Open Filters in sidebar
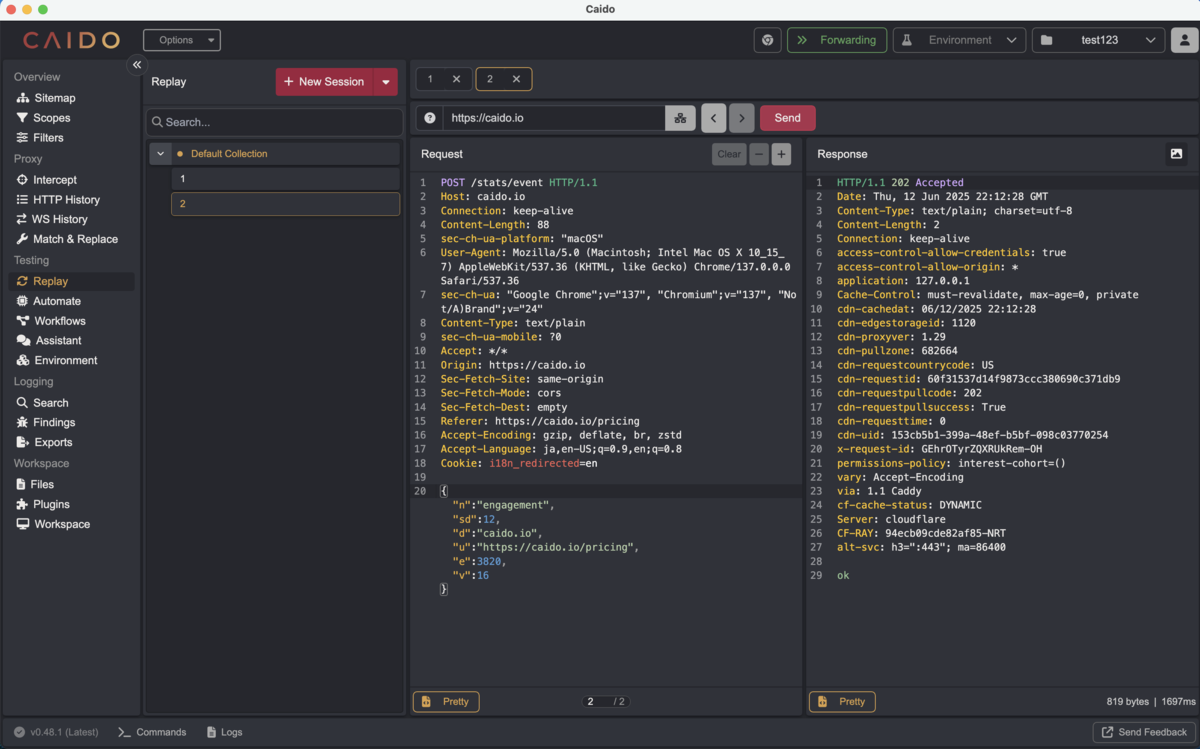 point(40,138)
